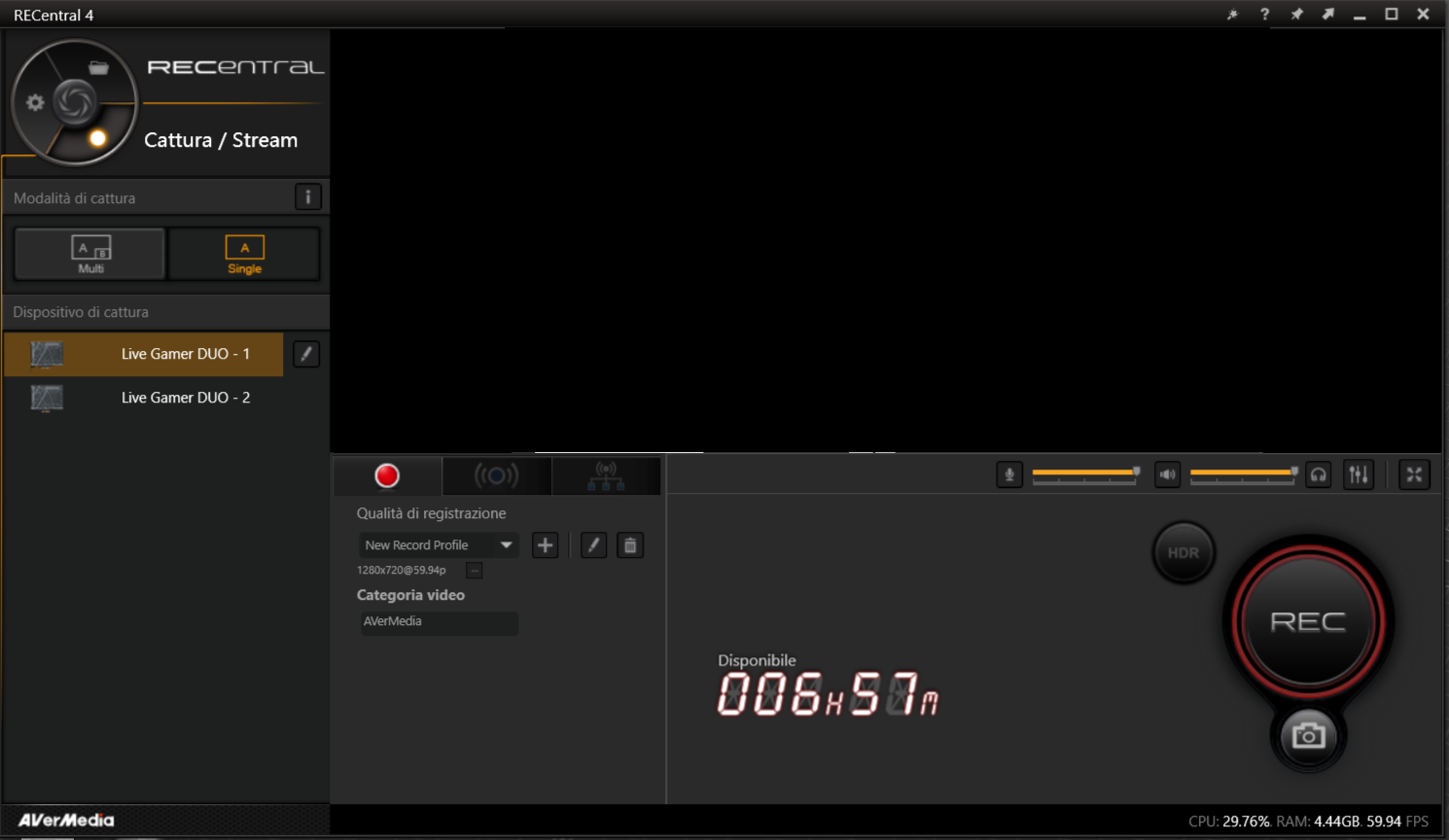Click the '1280x720@59.94p' resolution text

[x=401, y=571]
